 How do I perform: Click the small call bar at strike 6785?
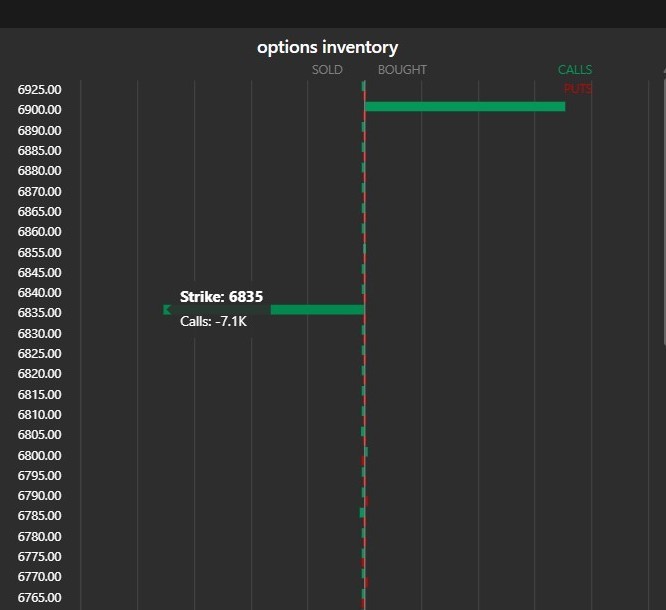click(362, 513)
